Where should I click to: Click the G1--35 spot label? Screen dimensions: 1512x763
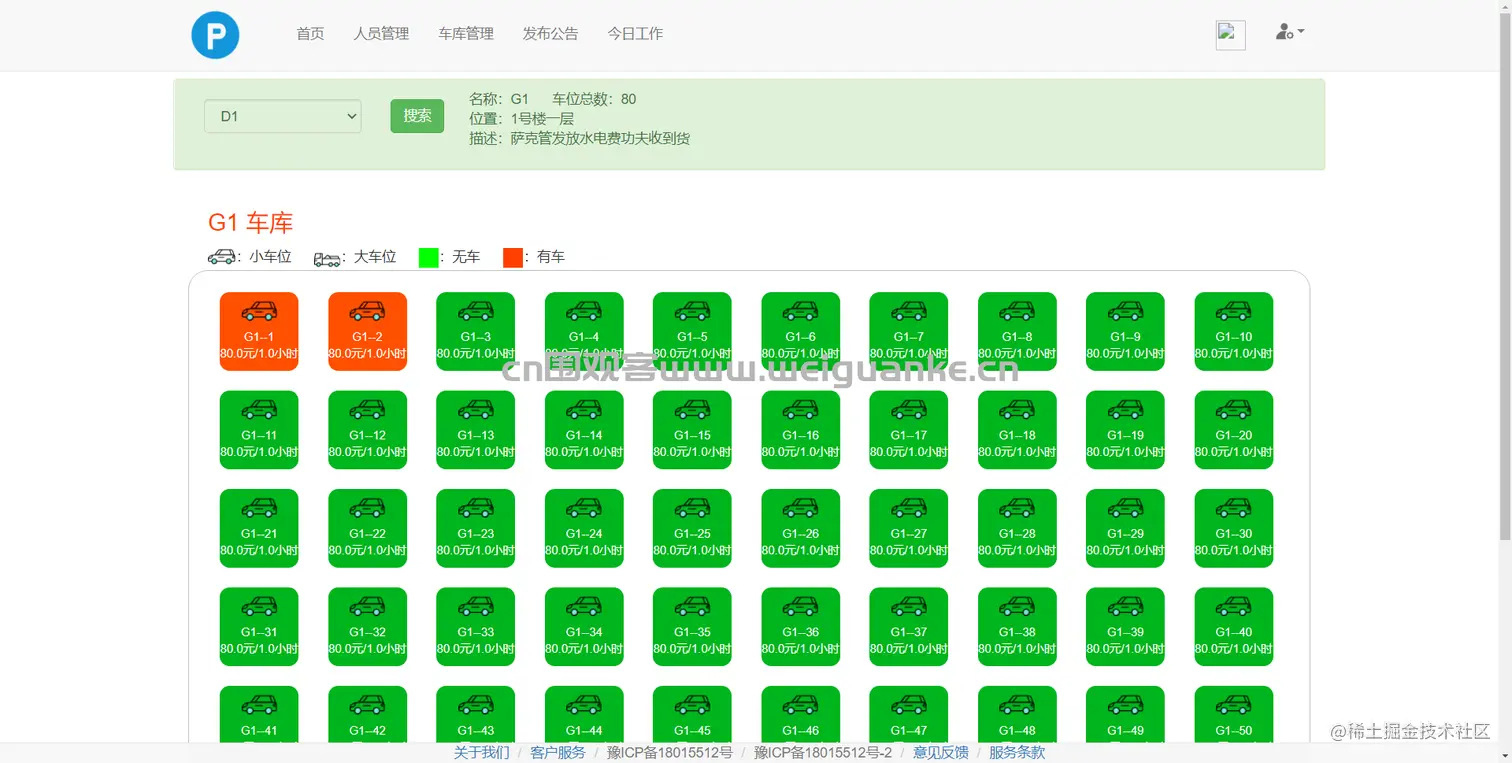(692, 632)
